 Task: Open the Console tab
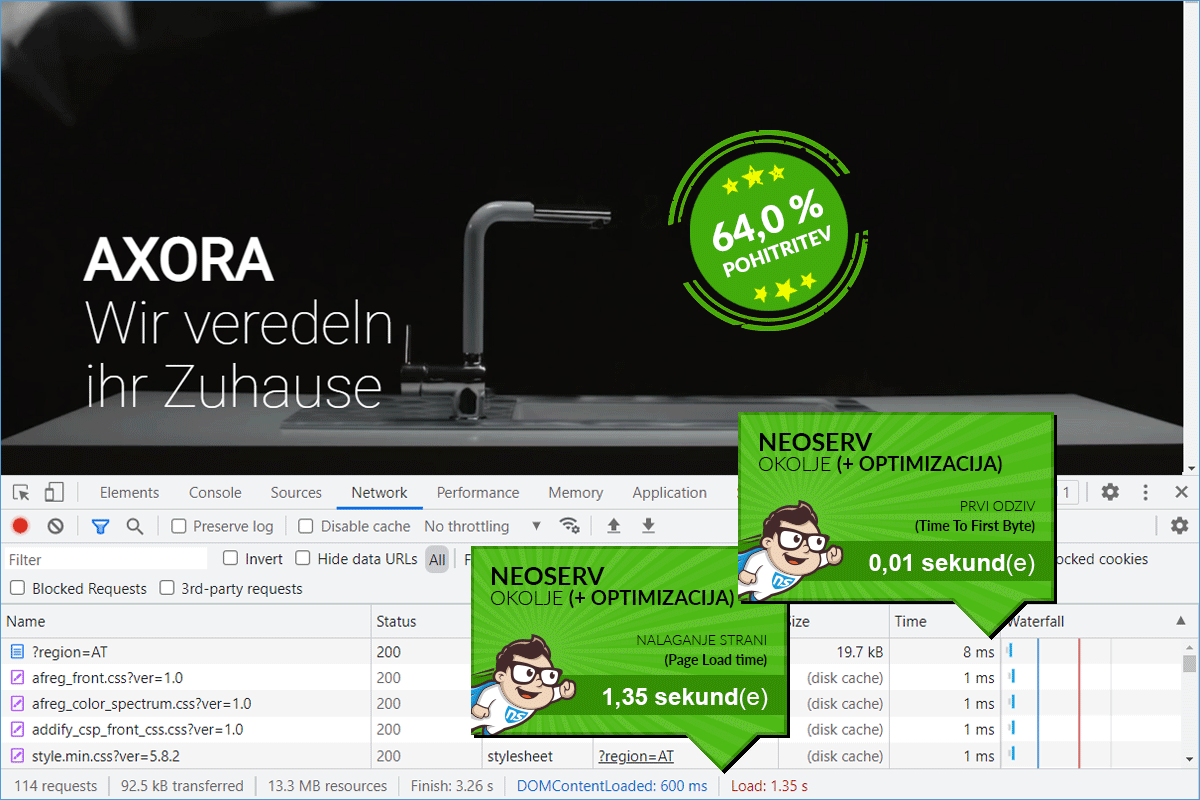215,492
